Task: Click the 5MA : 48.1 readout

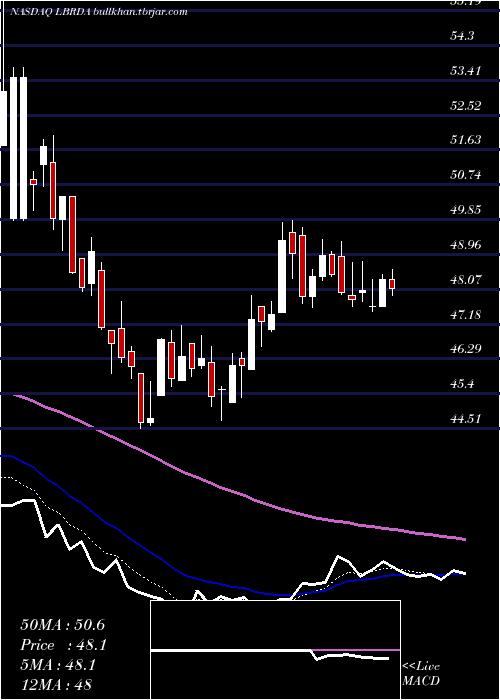Action: coord(58,665)
